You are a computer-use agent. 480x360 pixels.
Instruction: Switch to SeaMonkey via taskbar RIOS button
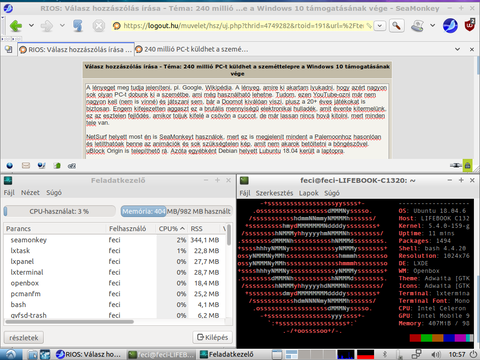89,354
